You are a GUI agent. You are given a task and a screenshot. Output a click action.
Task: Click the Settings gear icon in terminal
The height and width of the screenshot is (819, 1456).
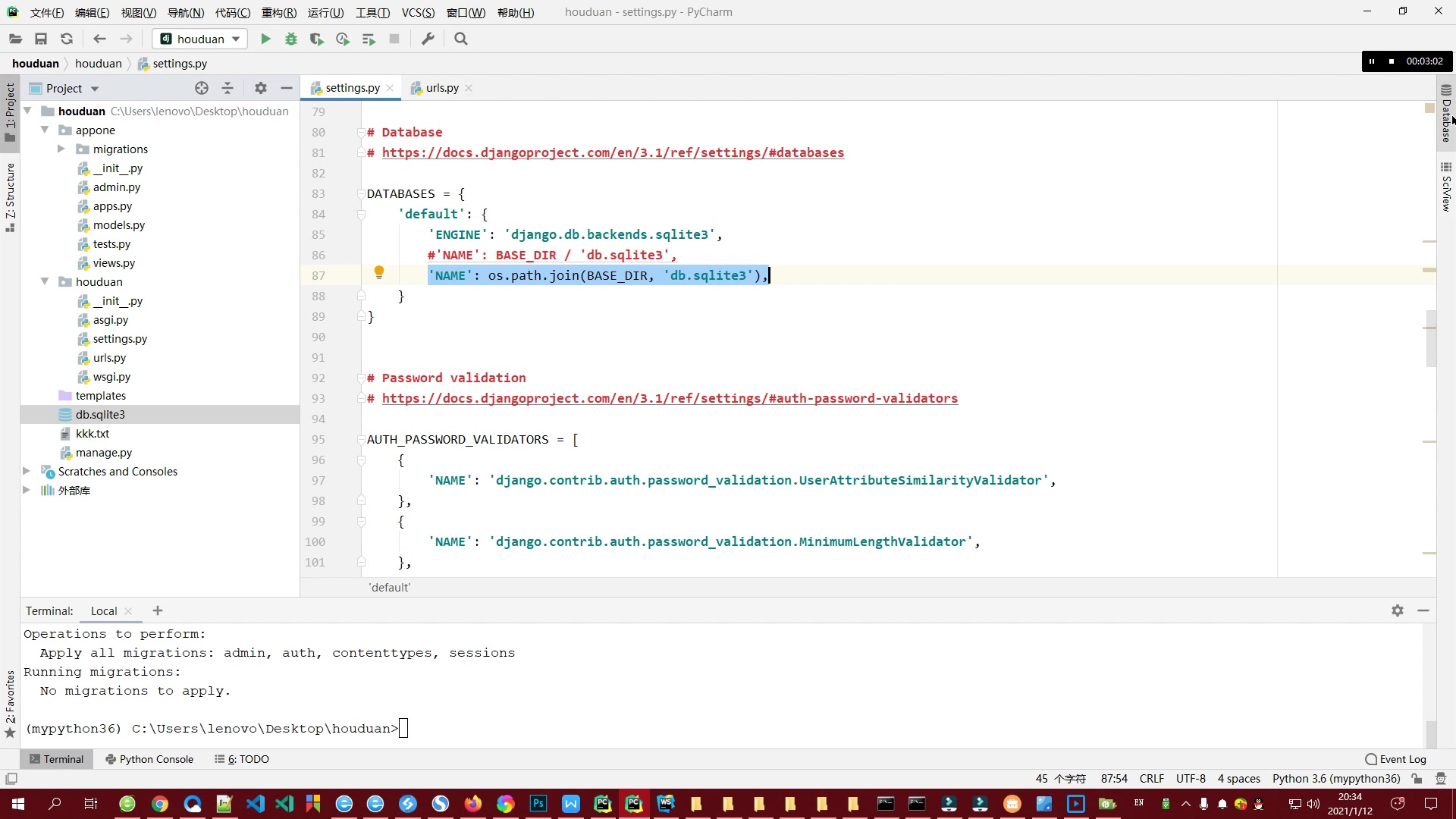click(1397, 611)
